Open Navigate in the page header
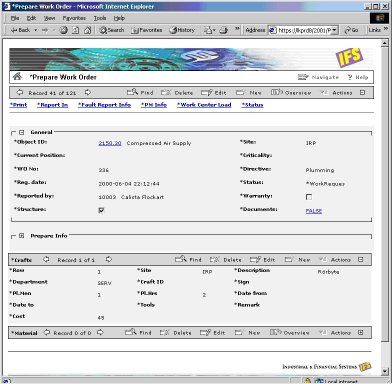 [x=318, y=77]
